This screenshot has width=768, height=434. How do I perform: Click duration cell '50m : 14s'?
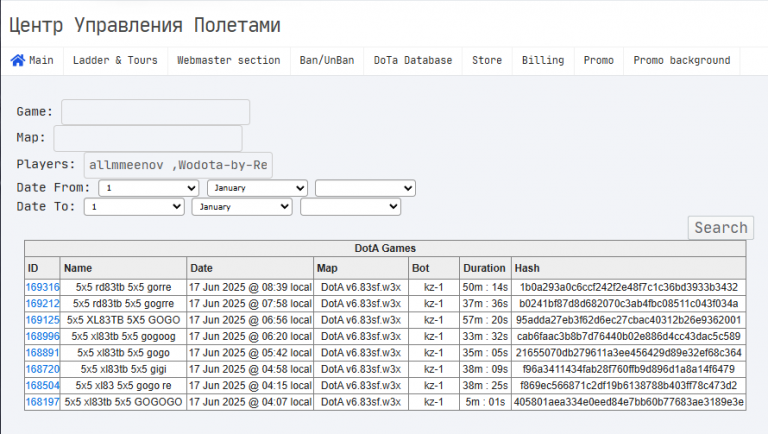coord(485,287)
